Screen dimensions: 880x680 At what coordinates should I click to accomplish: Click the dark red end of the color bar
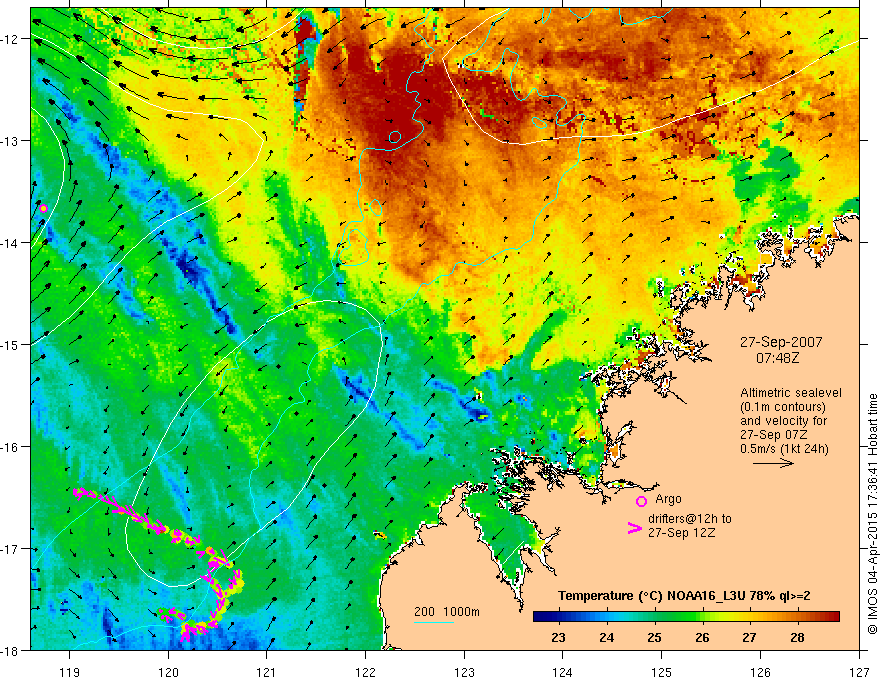833,617
